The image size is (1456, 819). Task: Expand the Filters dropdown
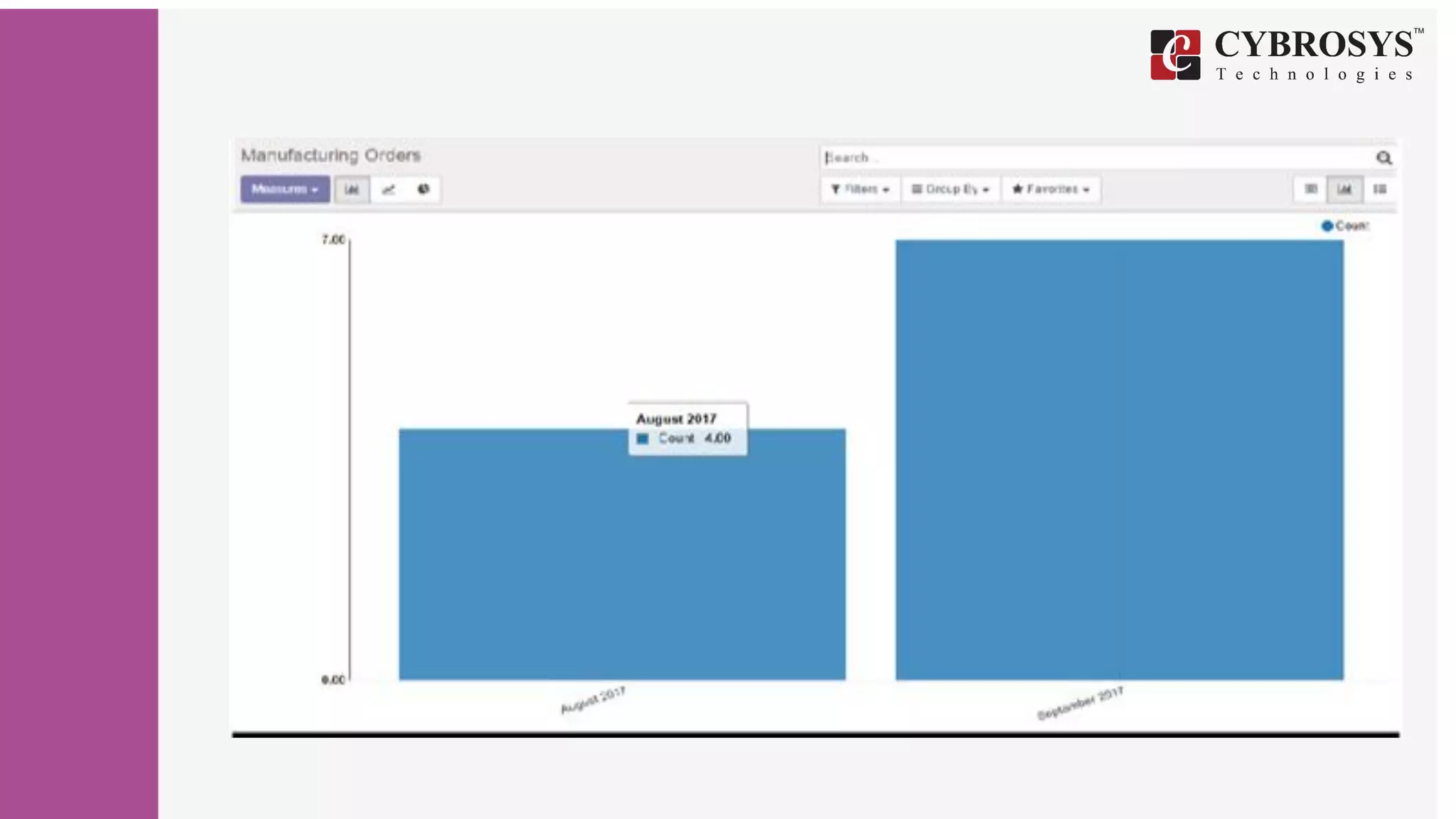pyautogui.click(x=860, y=189)
